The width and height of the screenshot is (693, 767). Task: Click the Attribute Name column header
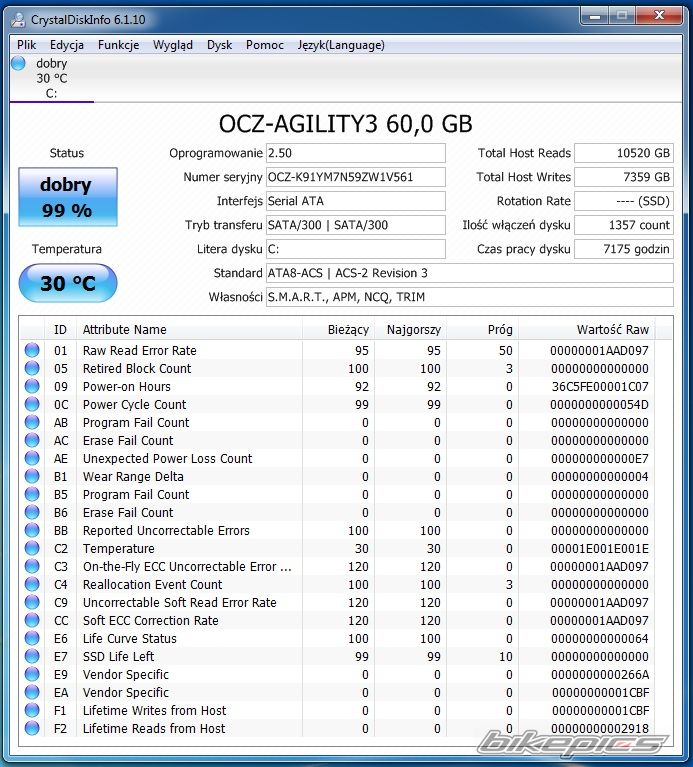coord(125,330)
